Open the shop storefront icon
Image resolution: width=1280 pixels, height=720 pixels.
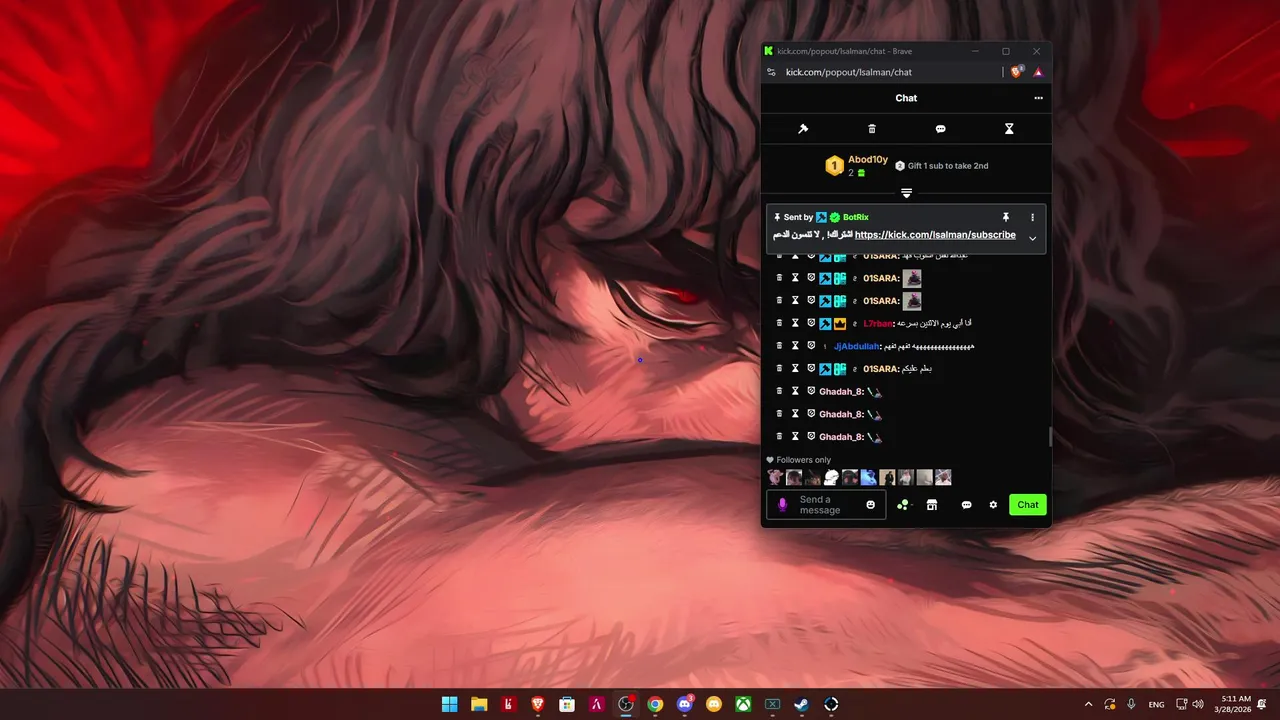(x=931, y=505)
